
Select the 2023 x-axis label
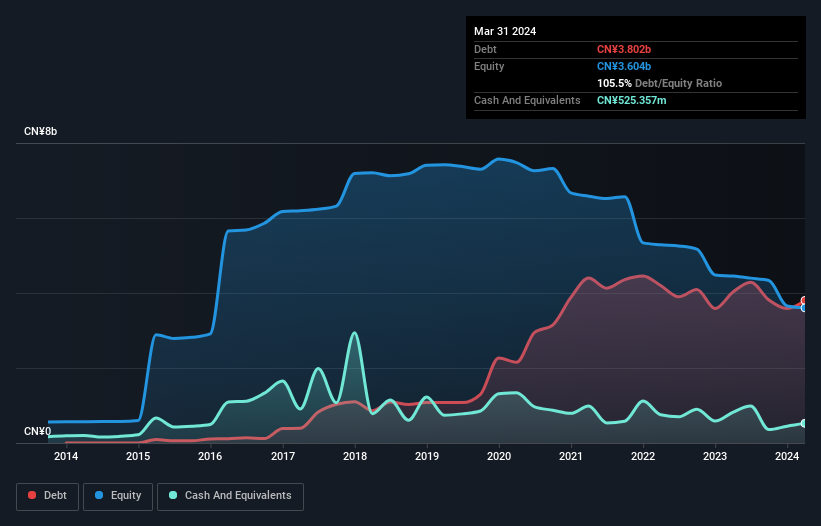[715, 456]
